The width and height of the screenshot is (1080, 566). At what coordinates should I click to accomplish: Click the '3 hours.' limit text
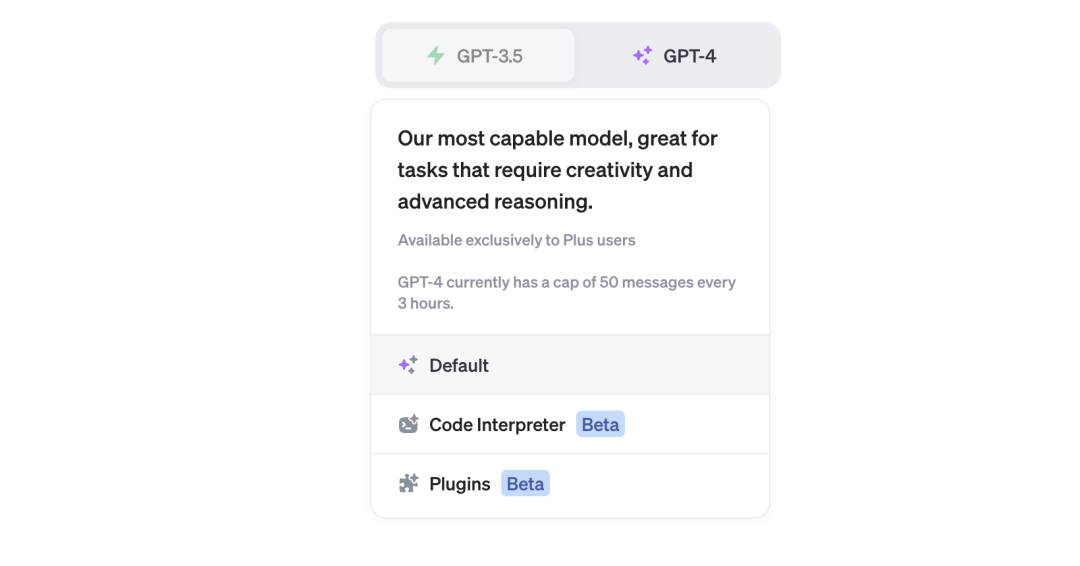coord(426,304)
